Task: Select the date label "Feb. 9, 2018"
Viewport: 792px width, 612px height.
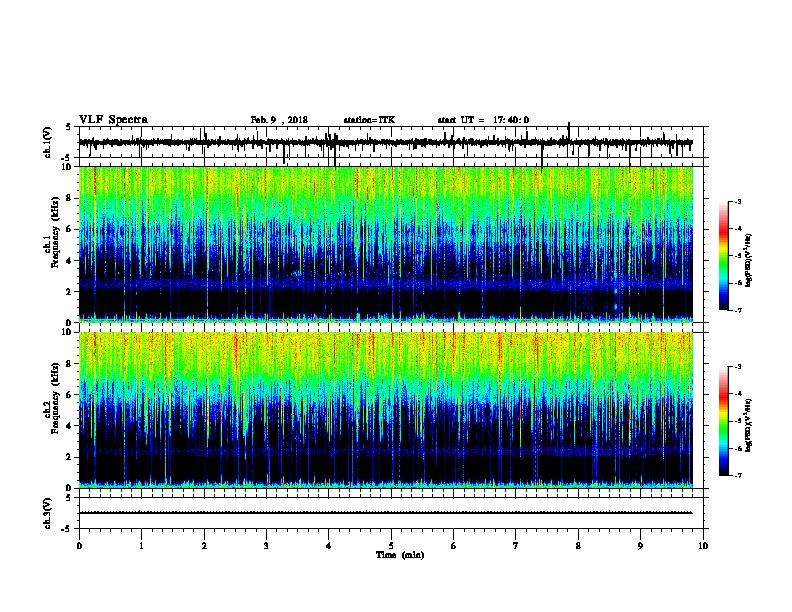Action: 279,120
